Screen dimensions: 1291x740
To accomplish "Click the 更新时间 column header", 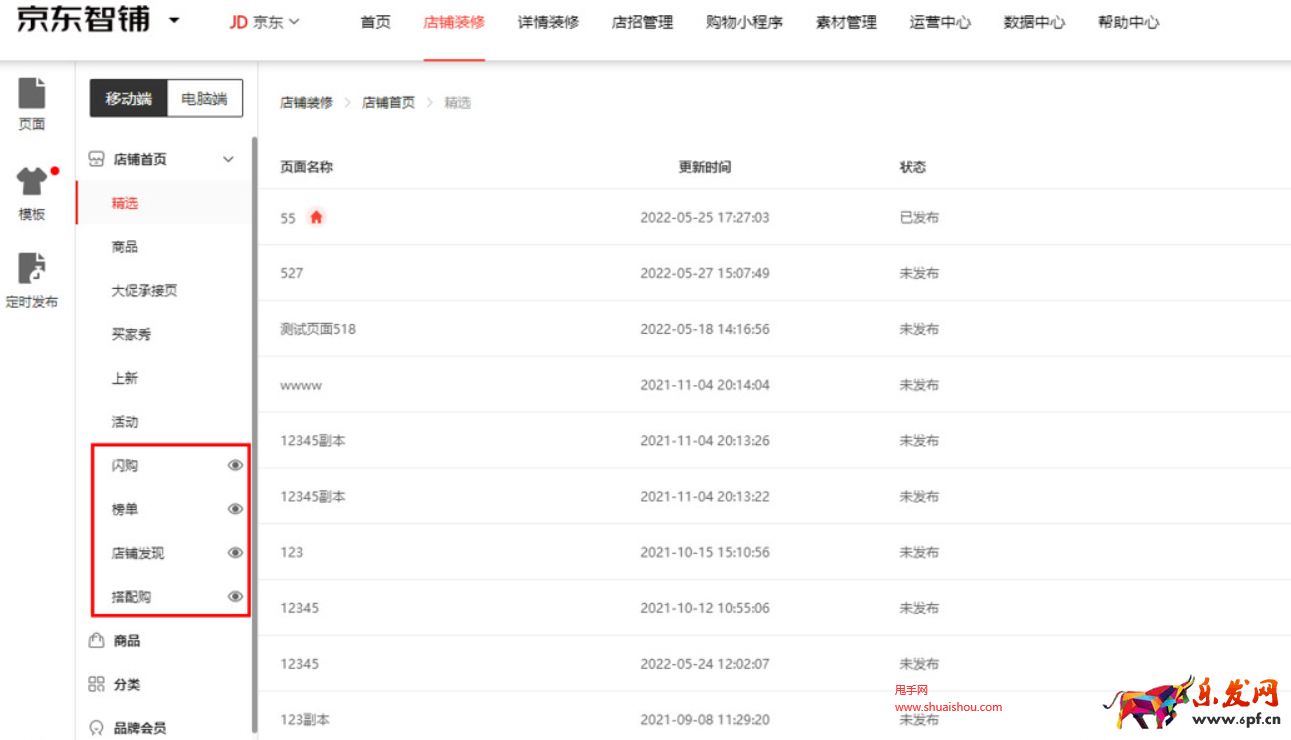I will tap(705, 167).
